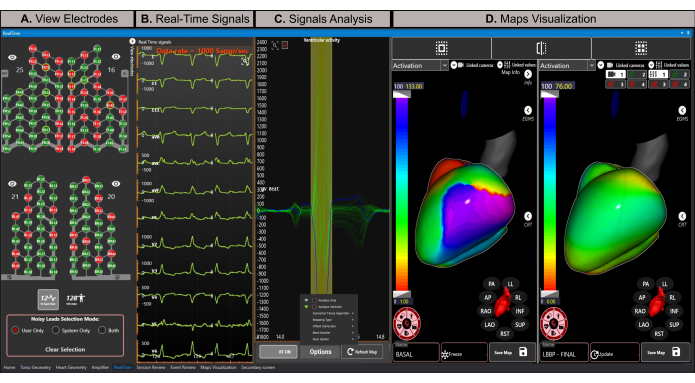Select the side-by-side split map layout
Viewport: 695px width, 383px height.
click(x=541, y=48)
